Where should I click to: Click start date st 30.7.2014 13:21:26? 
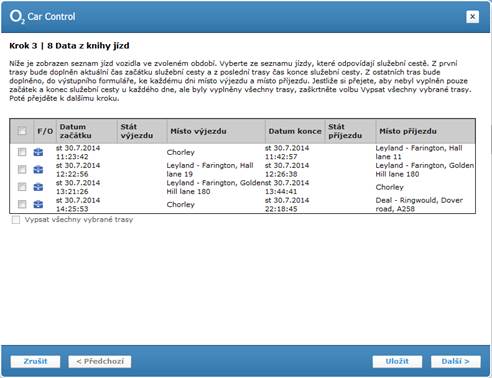point(78,187)
